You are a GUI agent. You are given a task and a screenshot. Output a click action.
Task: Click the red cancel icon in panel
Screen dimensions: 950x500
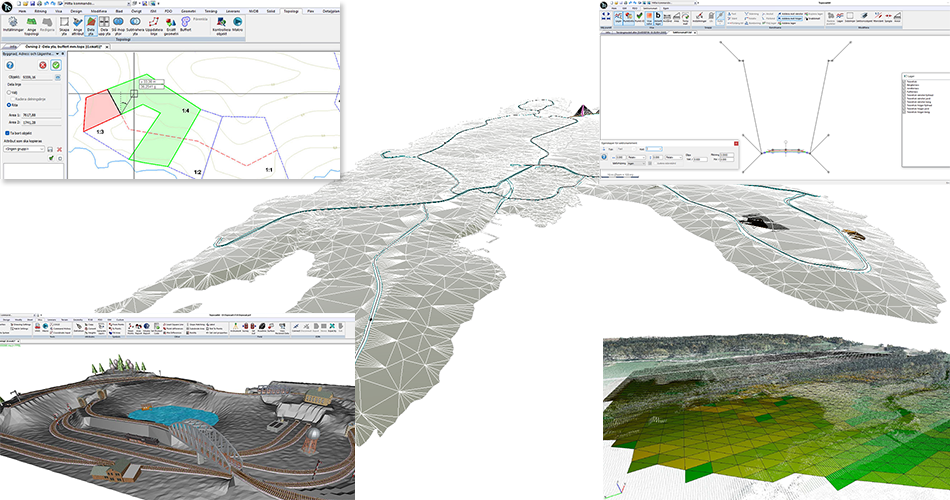click(x=43, y=65)
